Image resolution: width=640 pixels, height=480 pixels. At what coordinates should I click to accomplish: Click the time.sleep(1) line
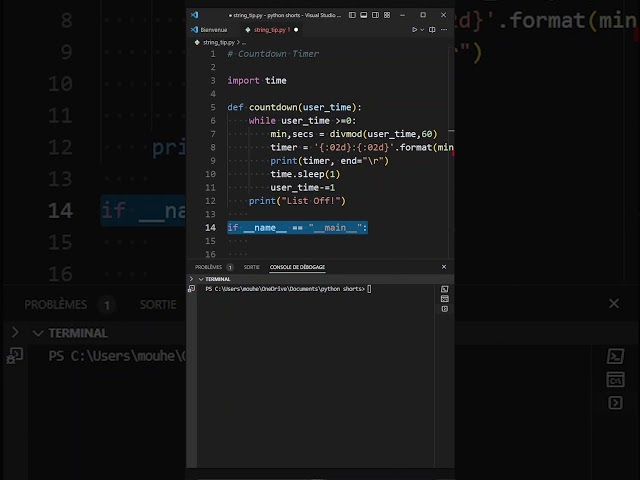coord(305,174)
